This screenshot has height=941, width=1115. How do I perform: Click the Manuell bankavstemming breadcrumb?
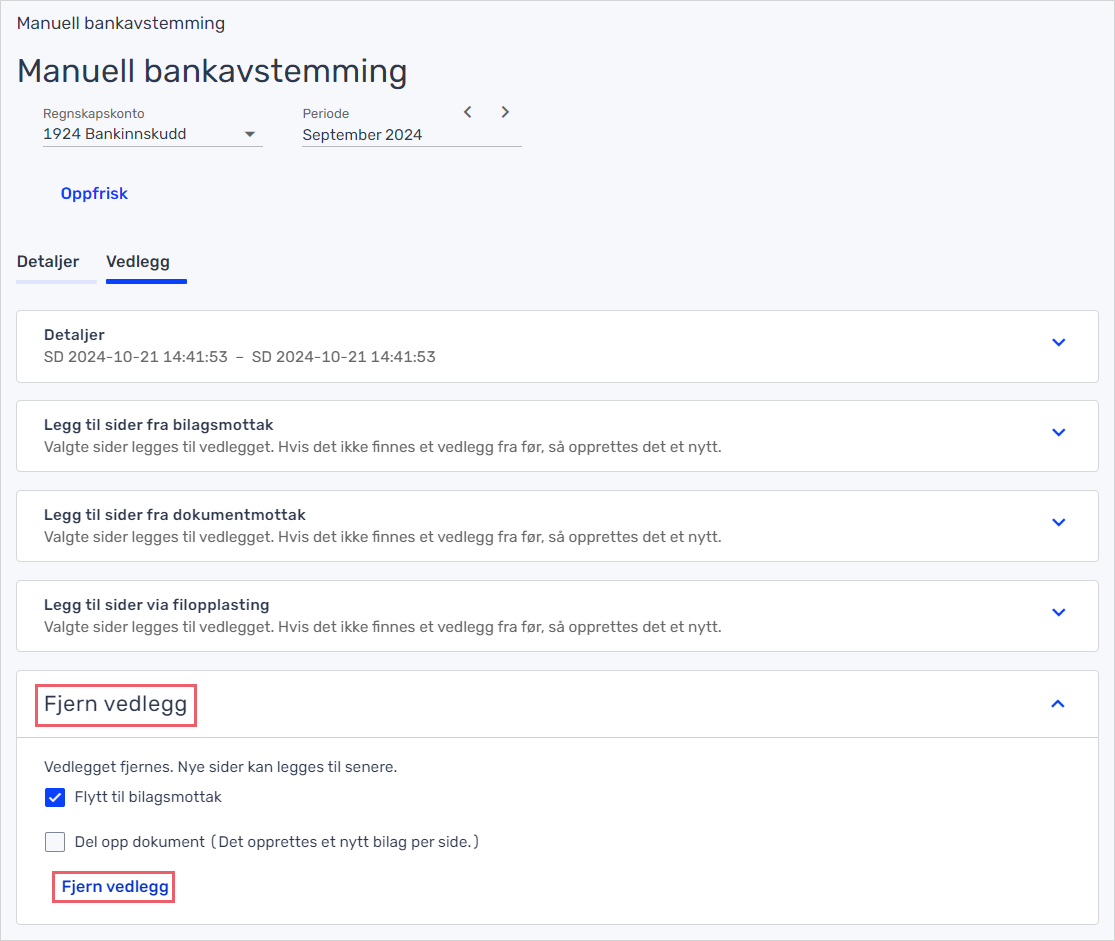[x=121, y=23]
